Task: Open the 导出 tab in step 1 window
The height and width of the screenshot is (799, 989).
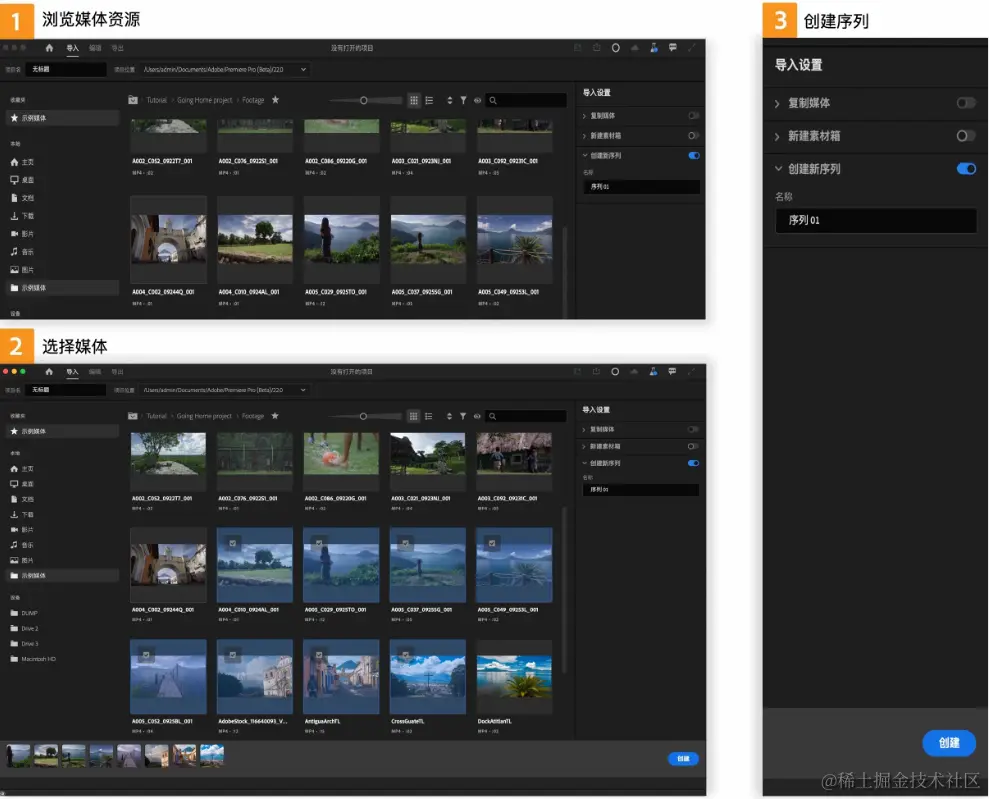Action: click(x=118, y=48)
